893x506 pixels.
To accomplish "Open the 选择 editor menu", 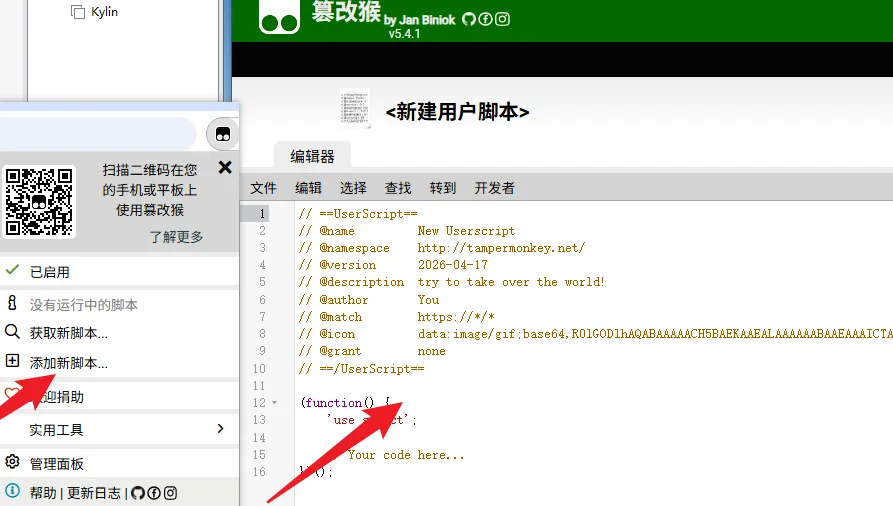I will pyautogui.click(x=353, y=188).
